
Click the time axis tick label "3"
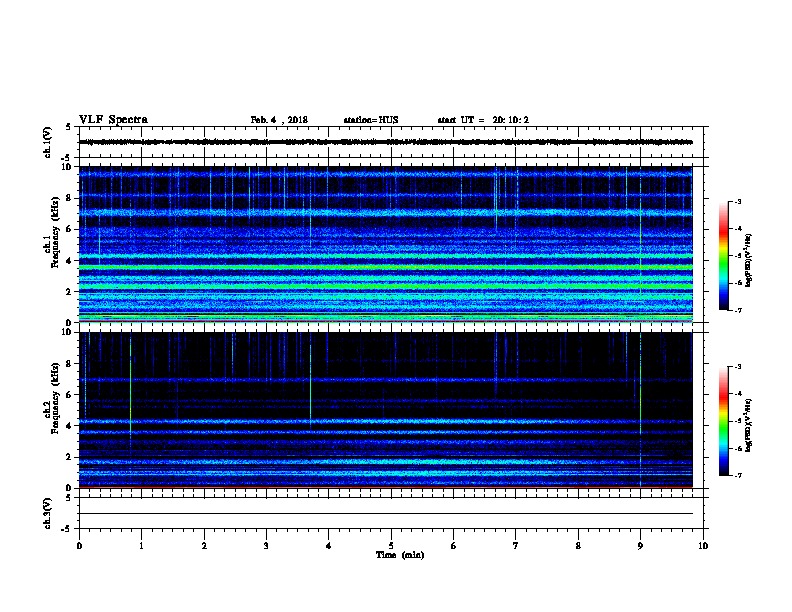click(266, 545)
